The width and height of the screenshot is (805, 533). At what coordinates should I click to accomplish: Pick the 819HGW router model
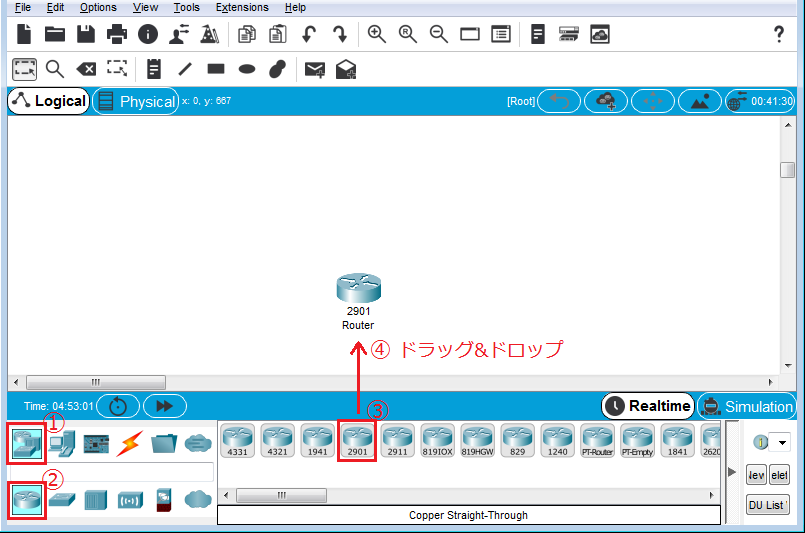point(477,441)
